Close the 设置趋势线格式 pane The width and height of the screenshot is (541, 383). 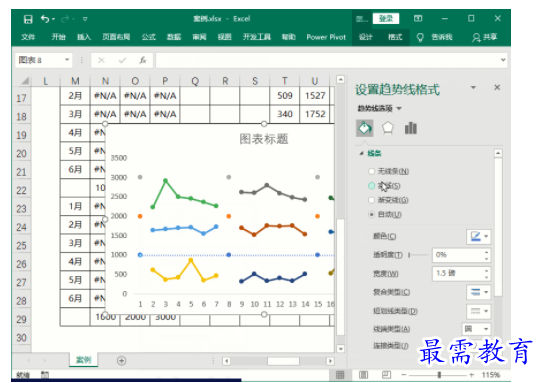(497, 87)
